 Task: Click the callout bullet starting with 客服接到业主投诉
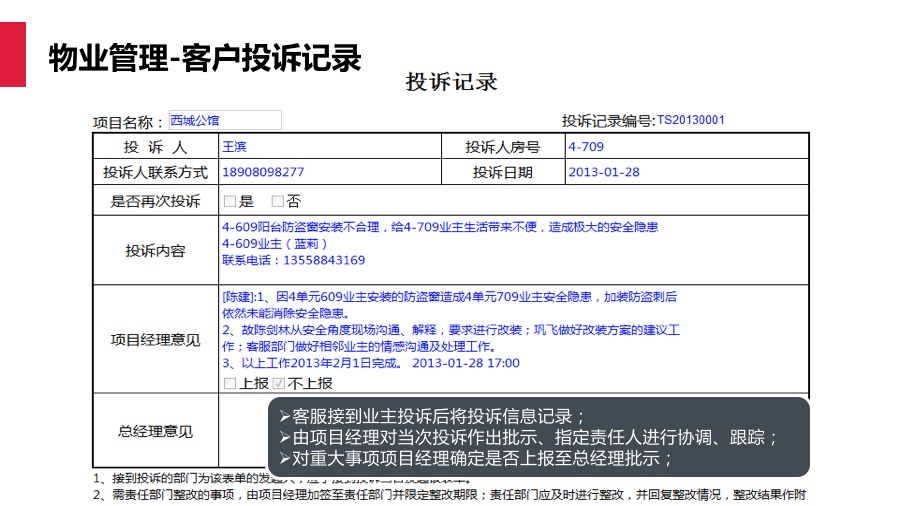432,417
